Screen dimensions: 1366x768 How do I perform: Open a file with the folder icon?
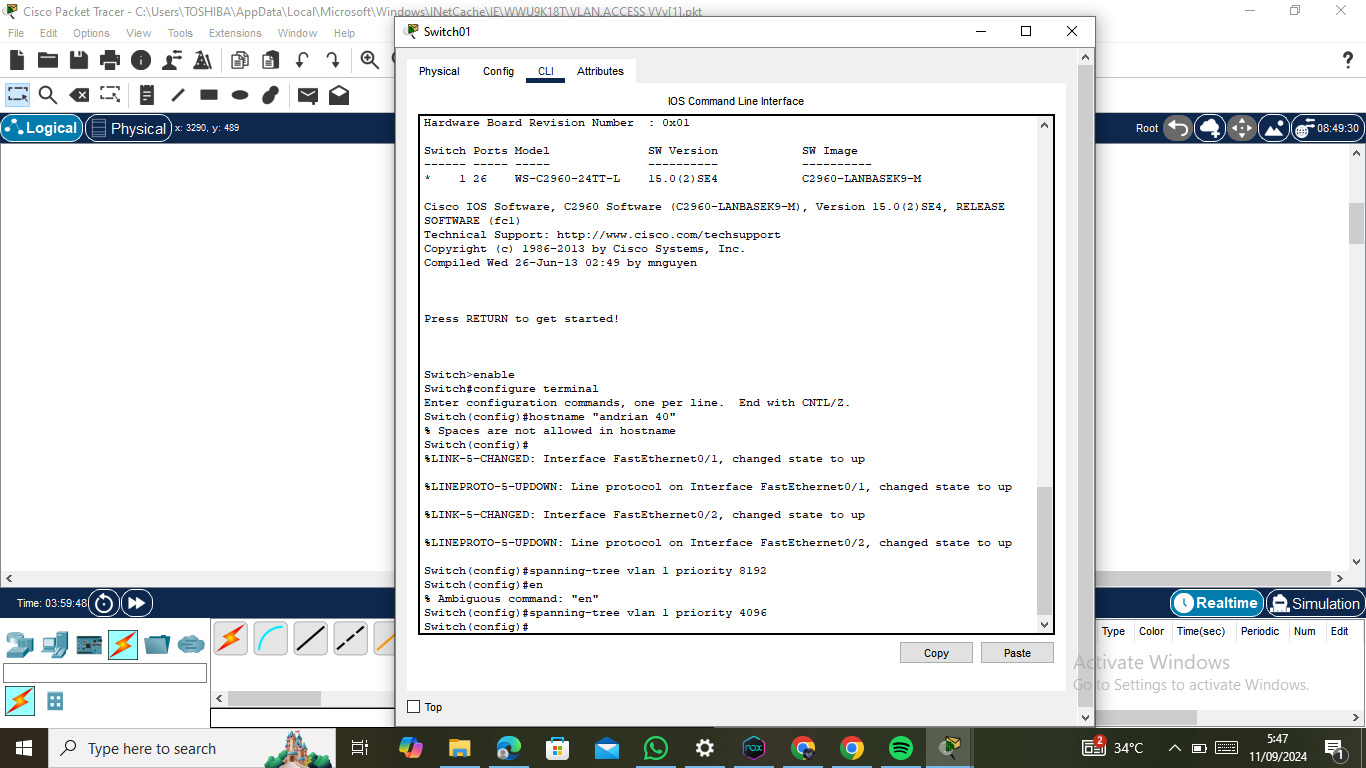tap(47, 60)
